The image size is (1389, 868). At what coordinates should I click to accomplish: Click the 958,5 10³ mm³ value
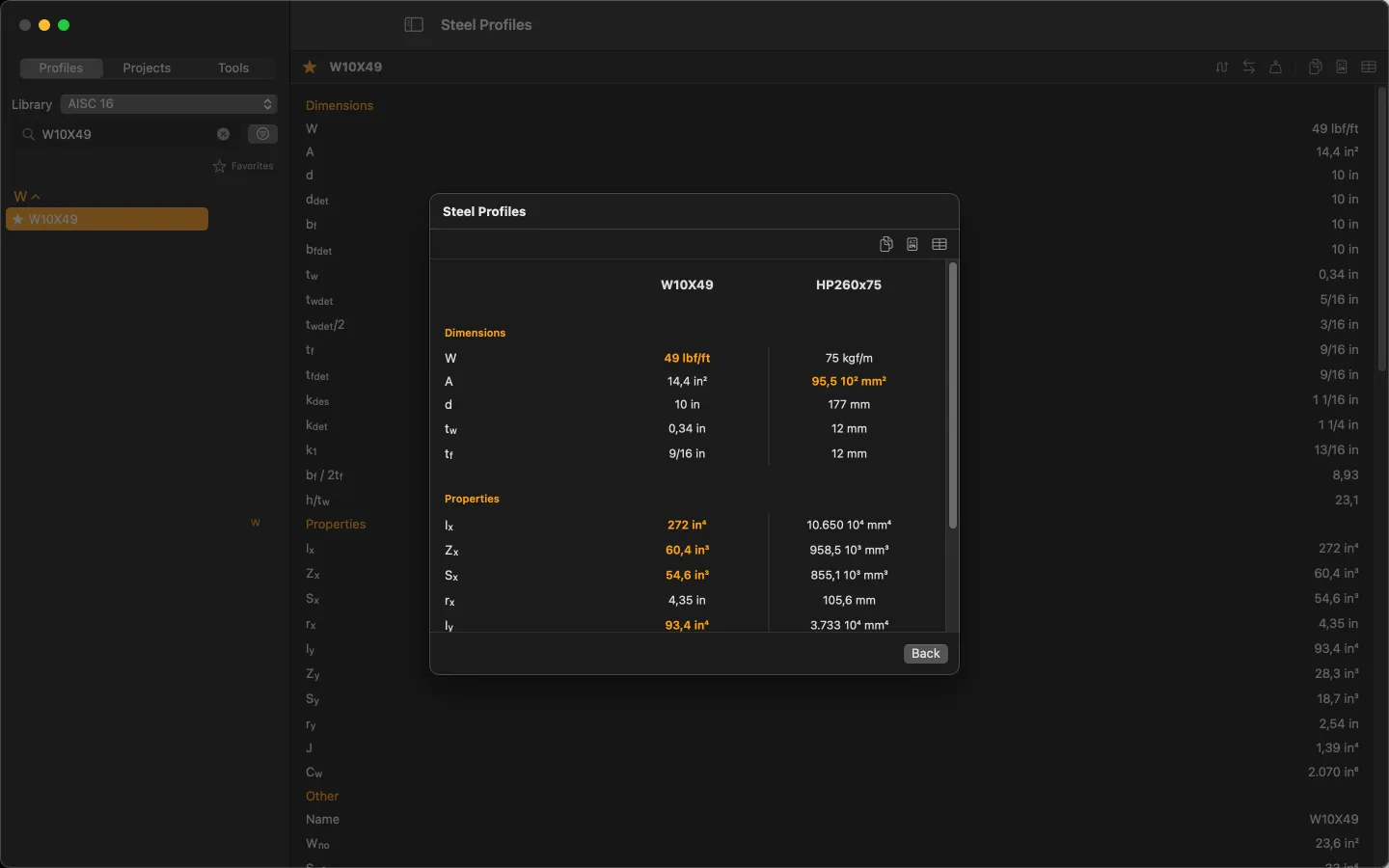[849, 550]
